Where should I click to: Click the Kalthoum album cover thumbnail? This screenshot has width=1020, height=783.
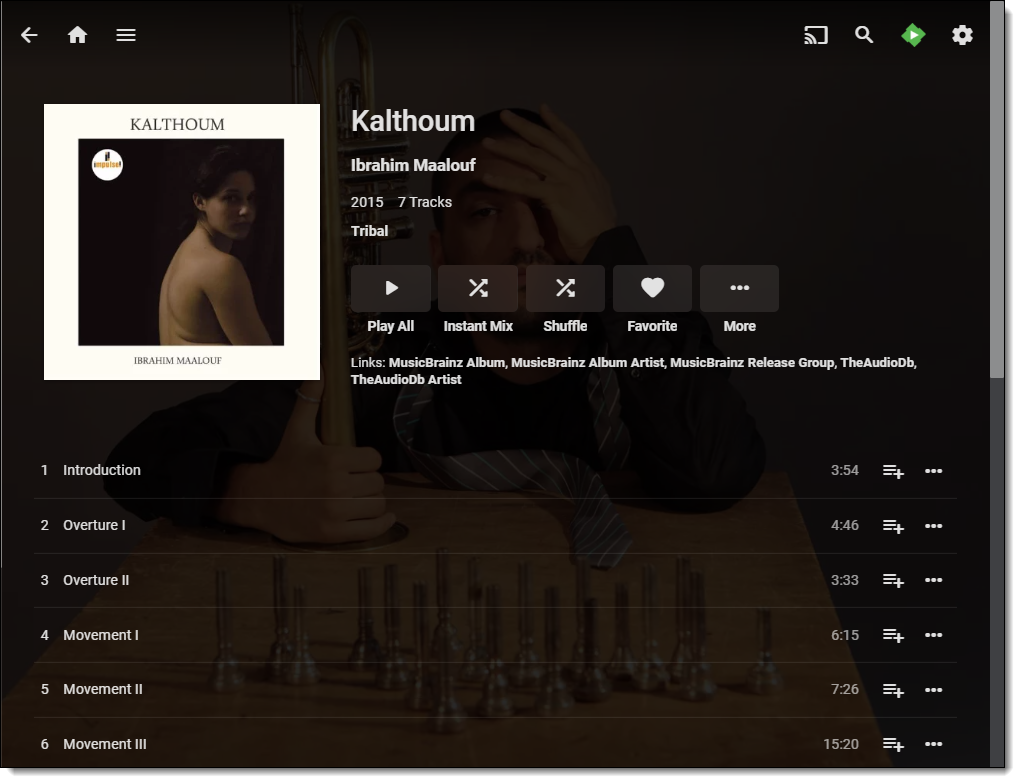click(181, 242)
